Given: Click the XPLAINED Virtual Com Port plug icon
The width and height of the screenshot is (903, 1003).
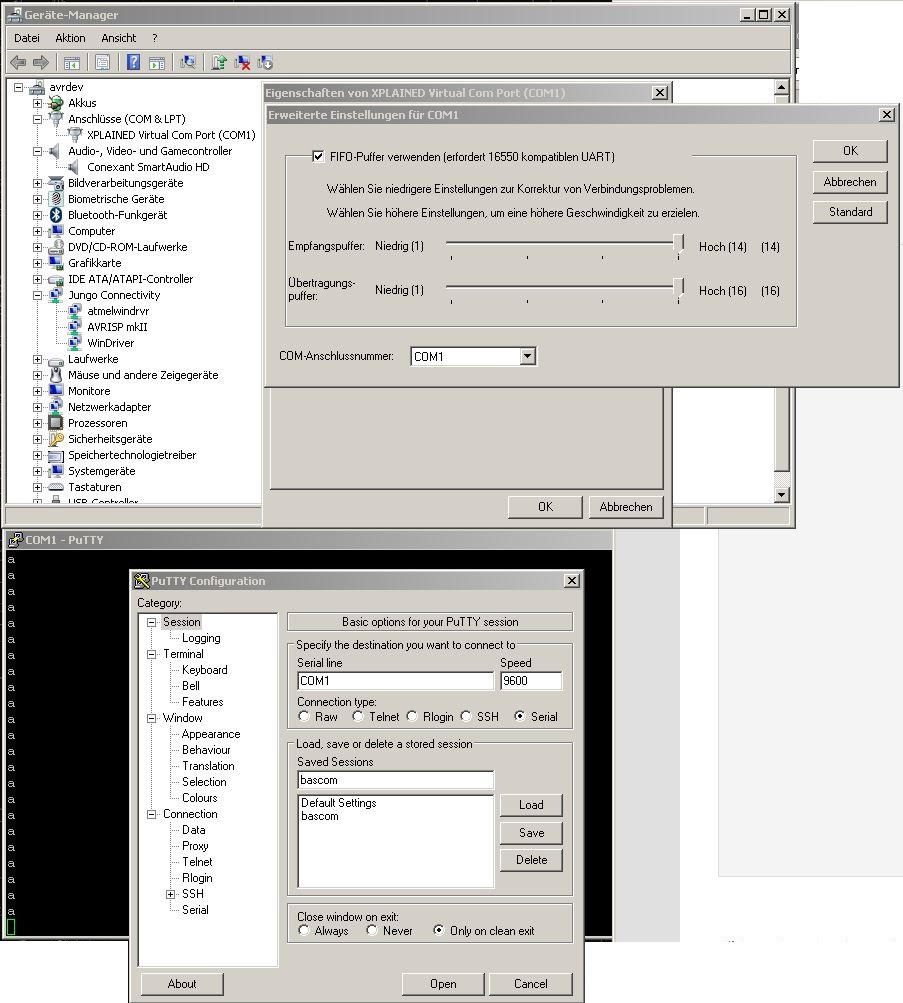Looking at the screenshot, I should (75, 135).
